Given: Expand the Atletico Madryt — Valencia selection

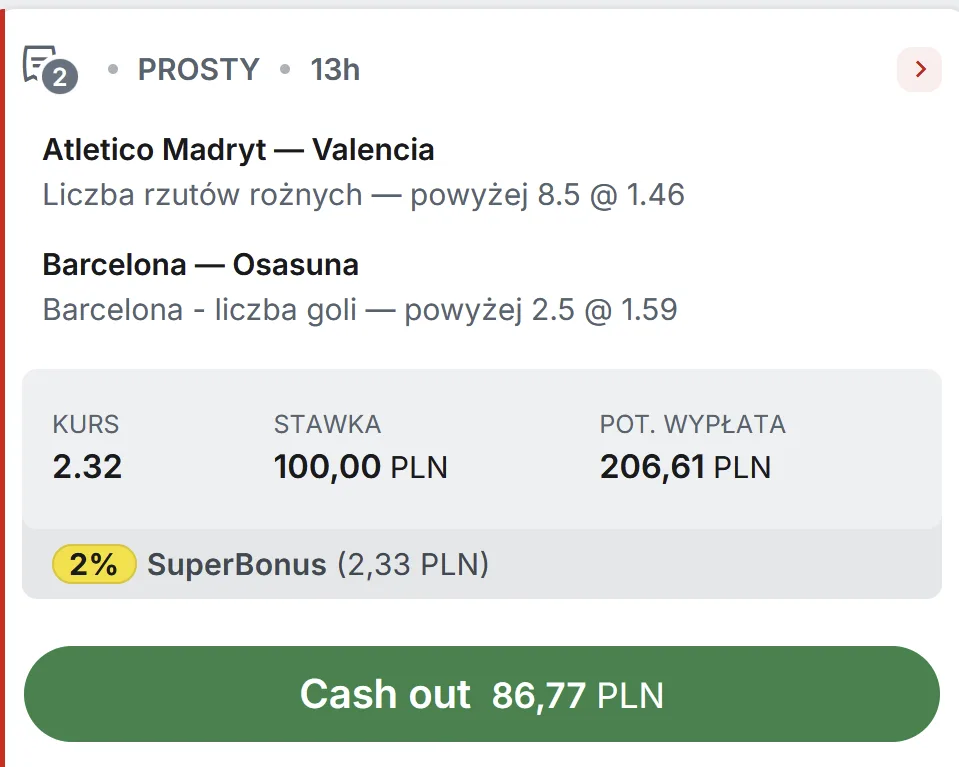Looking at the screenshot, I should [238, 149].
